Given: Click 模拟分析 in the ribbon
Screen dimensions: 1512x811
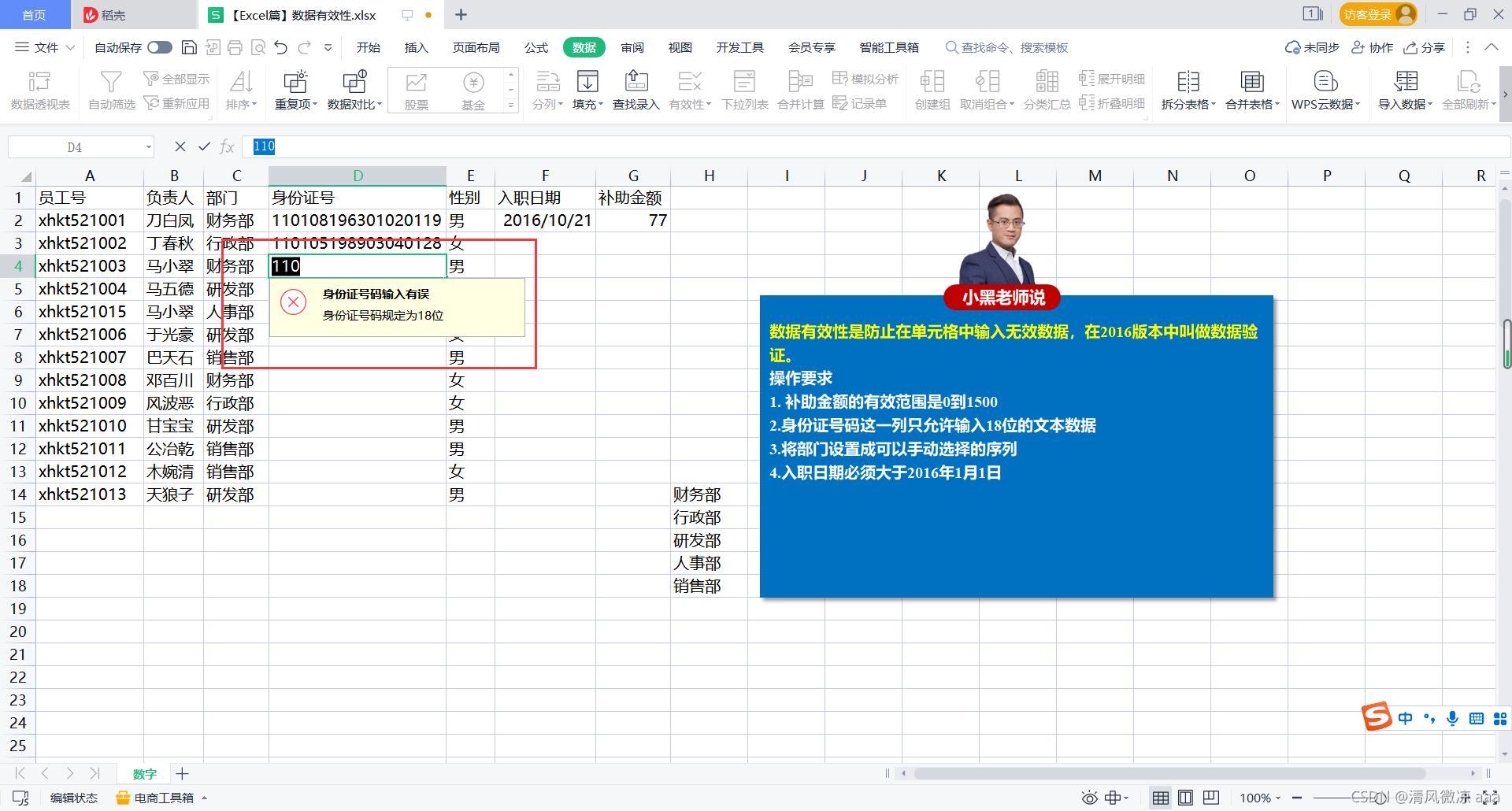Looking at the screenshot, I should tap(865, 79).
